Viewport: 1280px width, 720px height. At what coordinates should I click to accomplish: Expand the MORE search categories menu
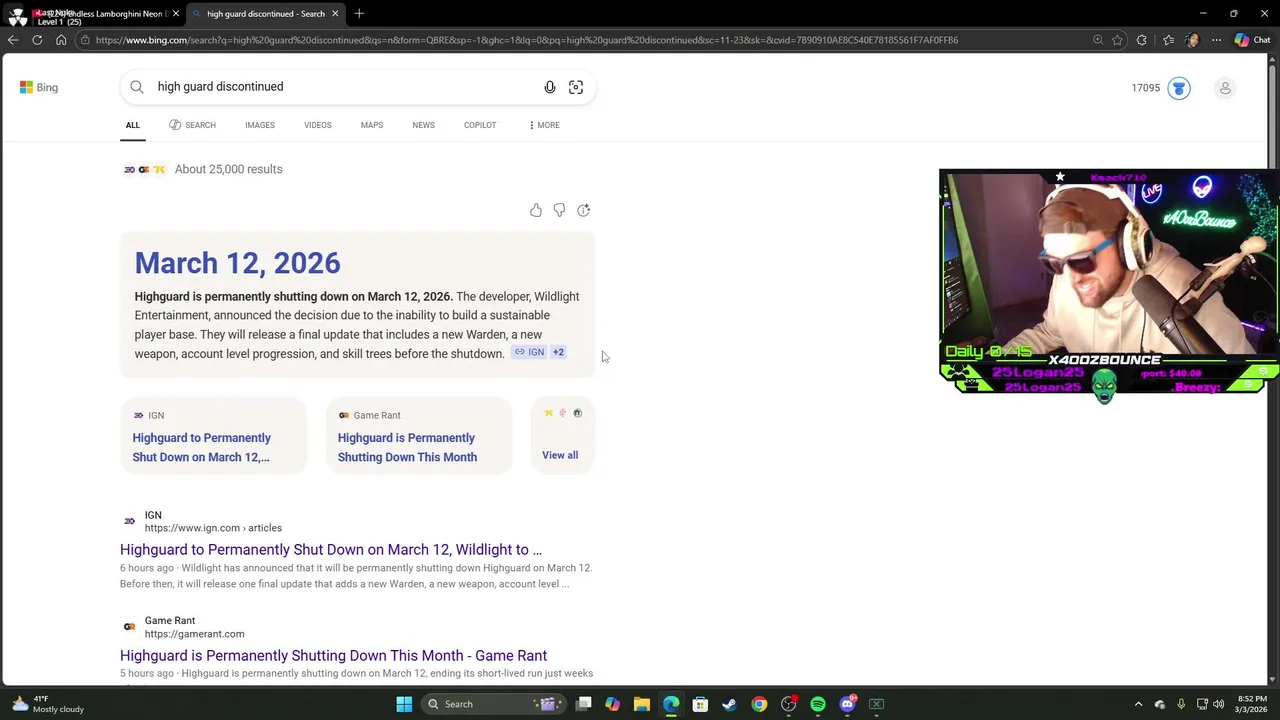(x=544, y=125)
